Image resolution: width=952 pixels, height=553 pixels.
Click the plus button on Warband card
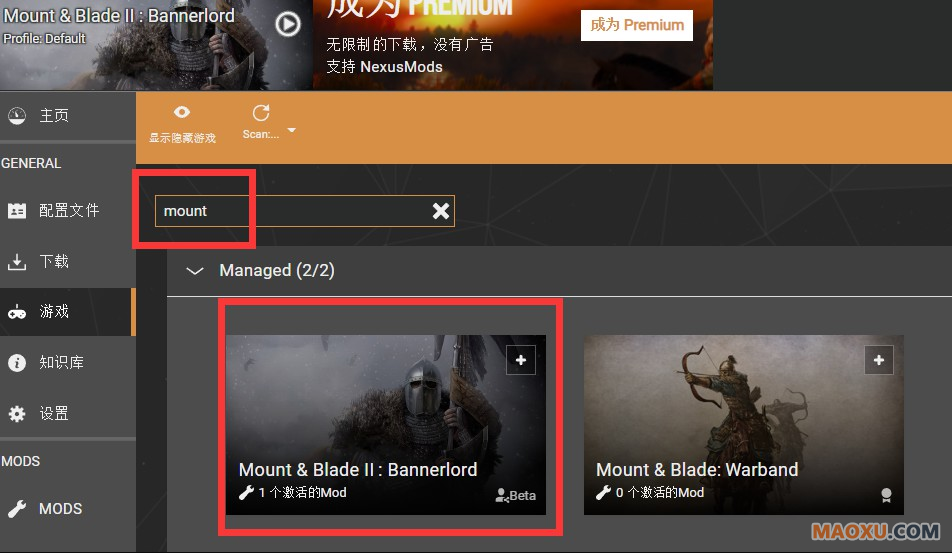pyautogui.click(x=879, y=360)
